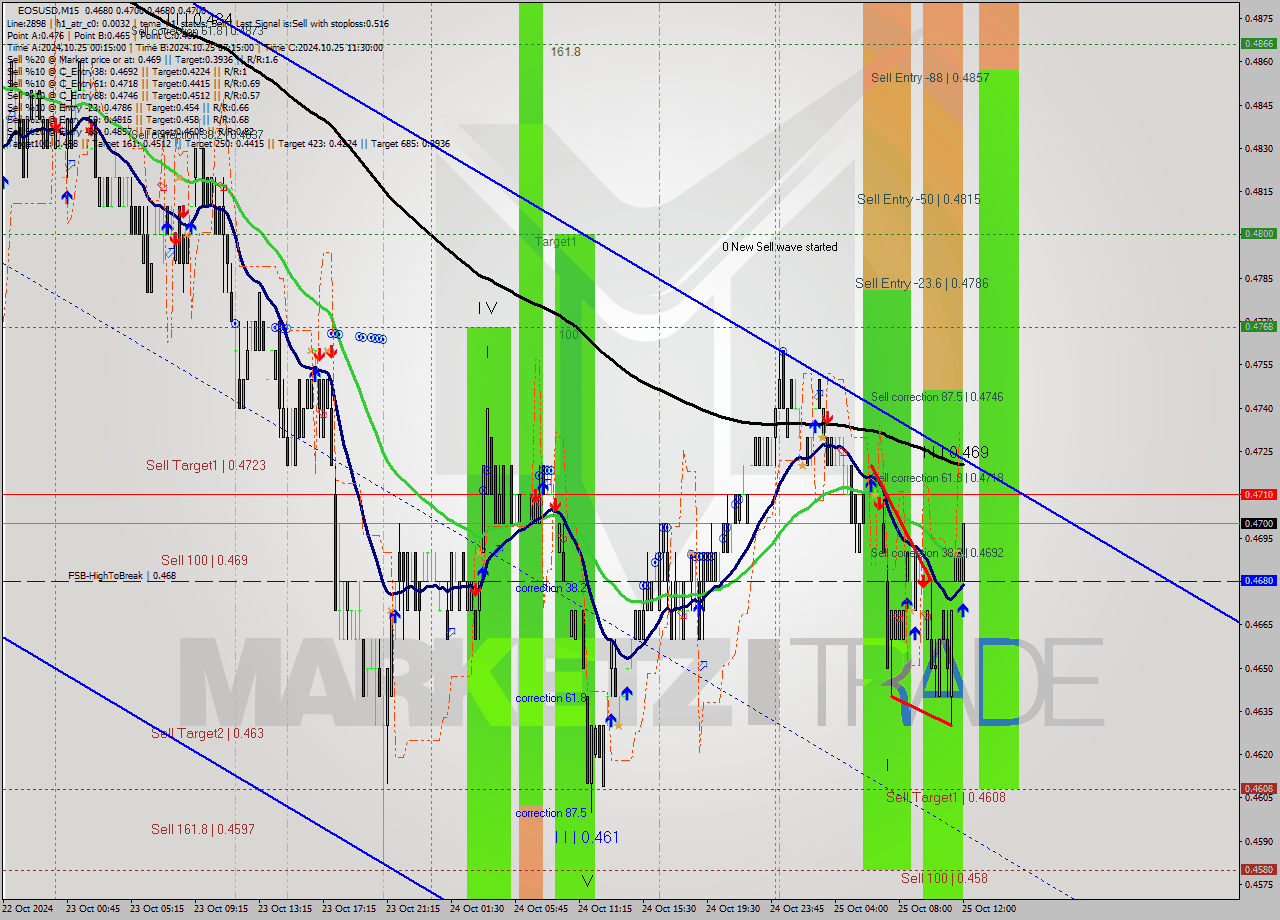Click the 'Sell 161.8 | 0.4597' label
The height and width of the screenshot is (920, 1280).
(202, 829)
